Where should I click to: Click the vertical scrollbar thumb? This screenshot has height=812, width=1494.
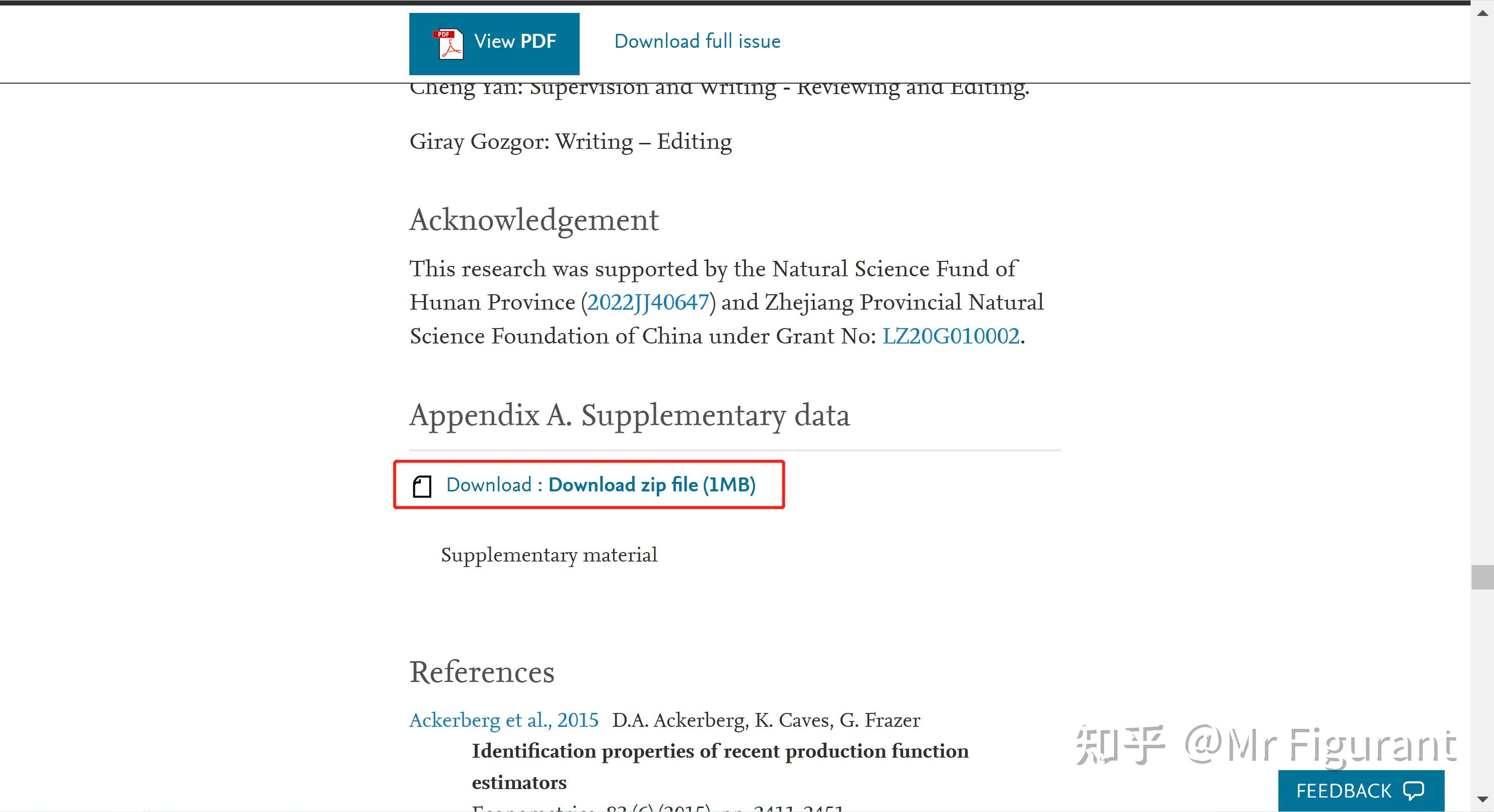[x=1483, y=577]
